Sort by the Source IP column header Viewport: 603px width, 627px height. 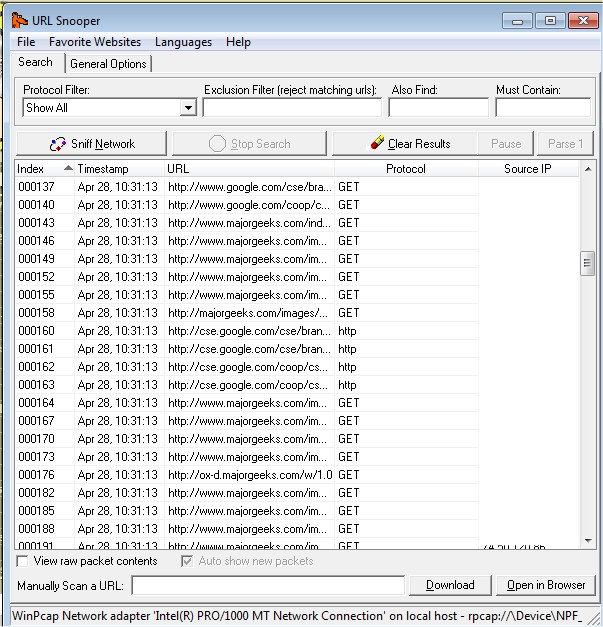[x=528, y=169]
